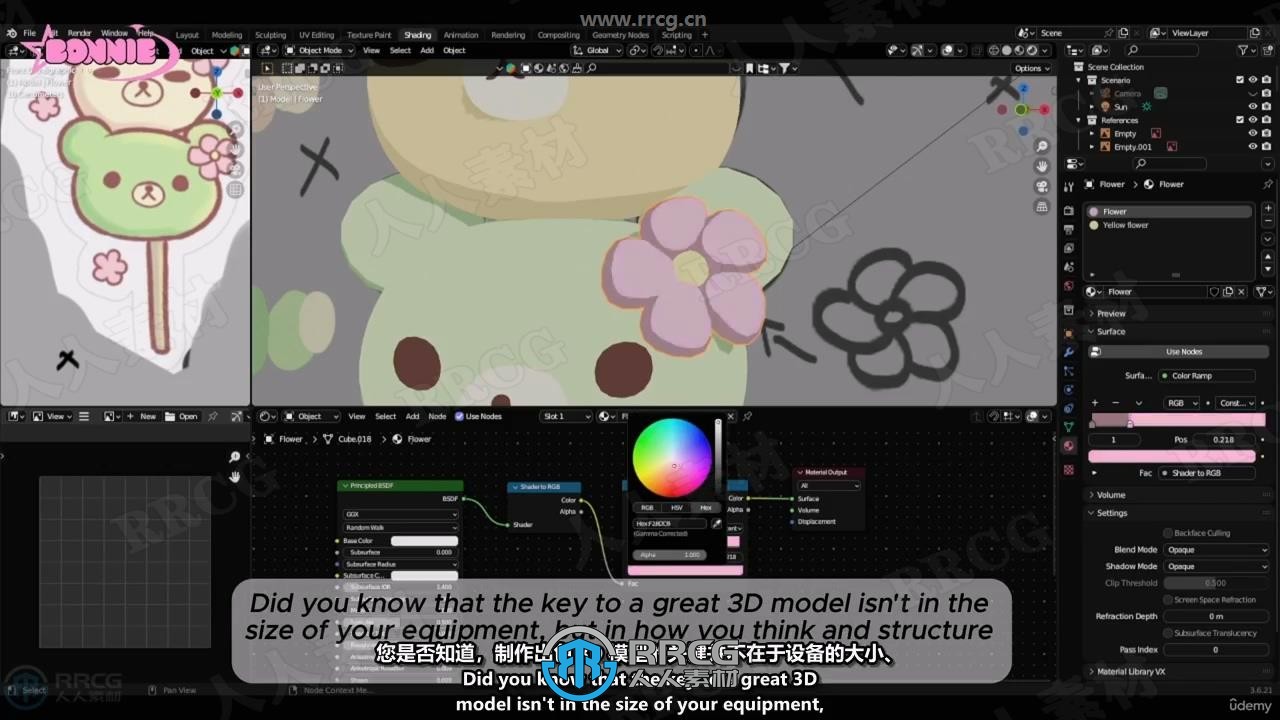Click fake user shield icon for Flower material
The image size is (1280, 720).
coord(1215,292)
